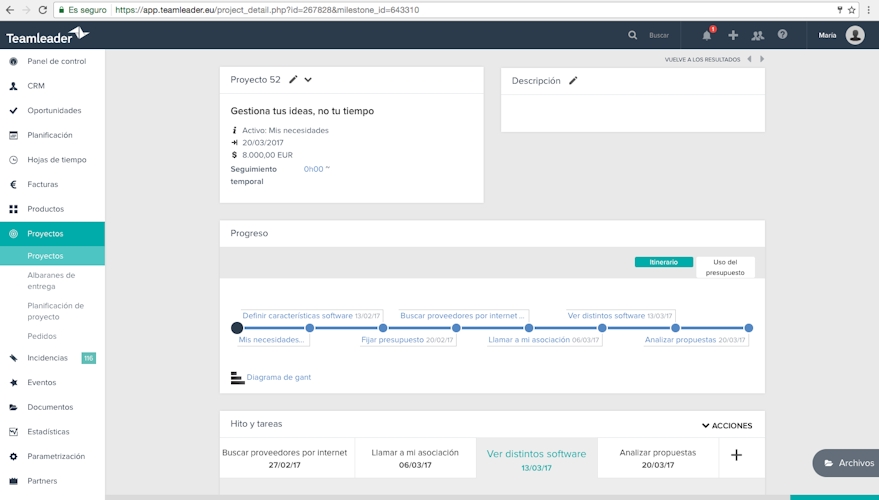The height and width of the screenshot is (500, 879).
Task: Go to previous result arrow
Action: click(749, 59)
